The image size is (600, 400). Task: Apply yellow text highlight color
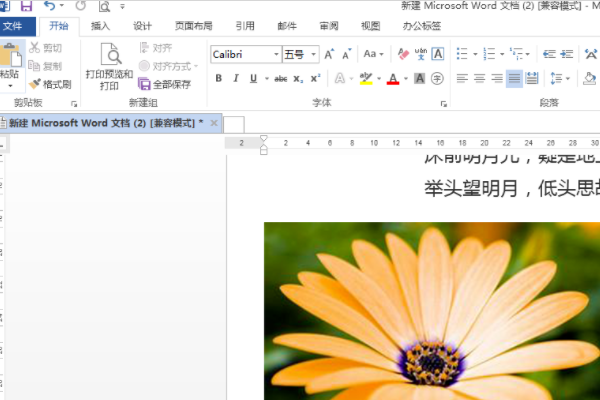[x=366, y=79]
